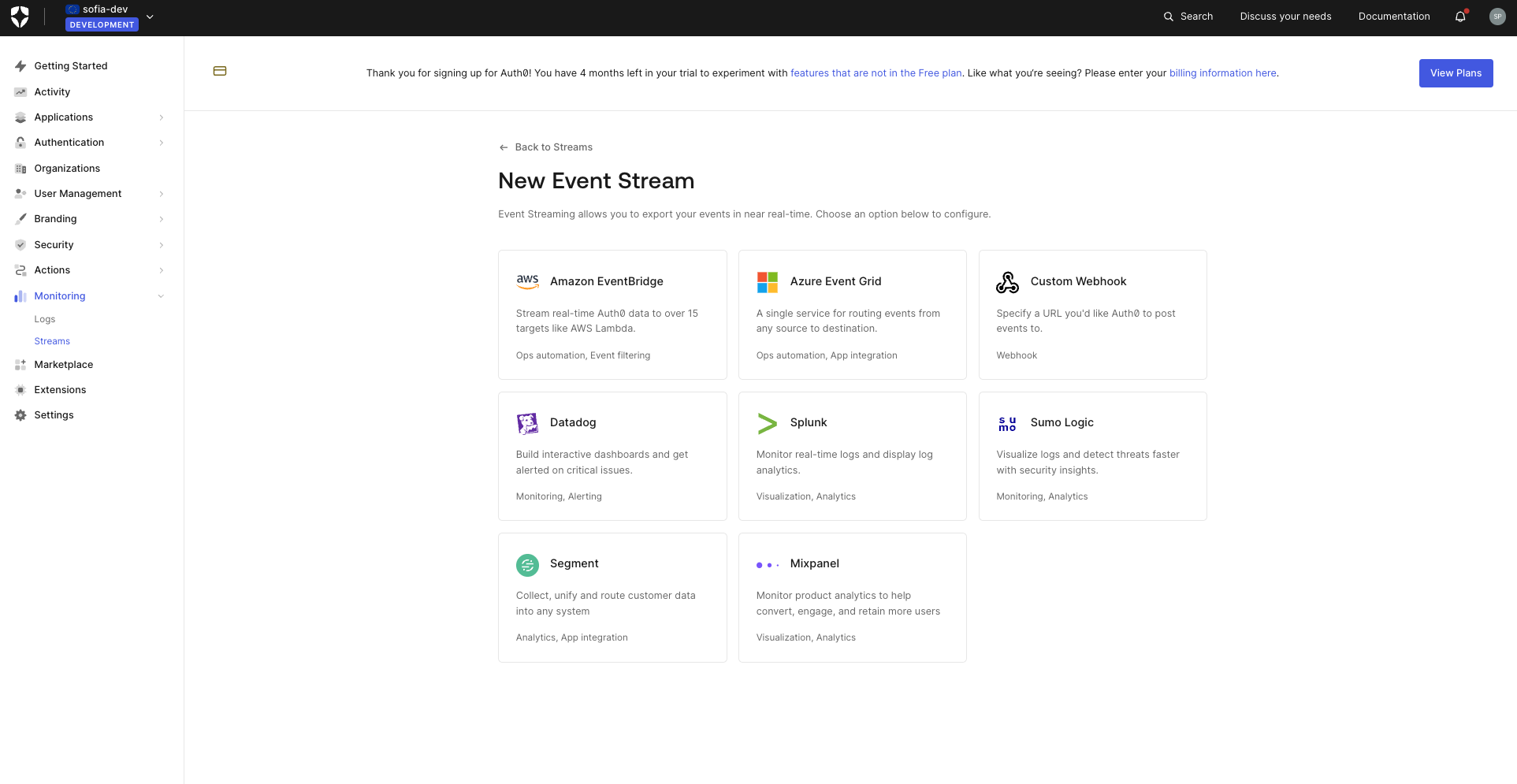The width and height of the screenshot is (1517, 784).
Task: Click the Monitoring bar chart icon
Action: coord(20,296)
